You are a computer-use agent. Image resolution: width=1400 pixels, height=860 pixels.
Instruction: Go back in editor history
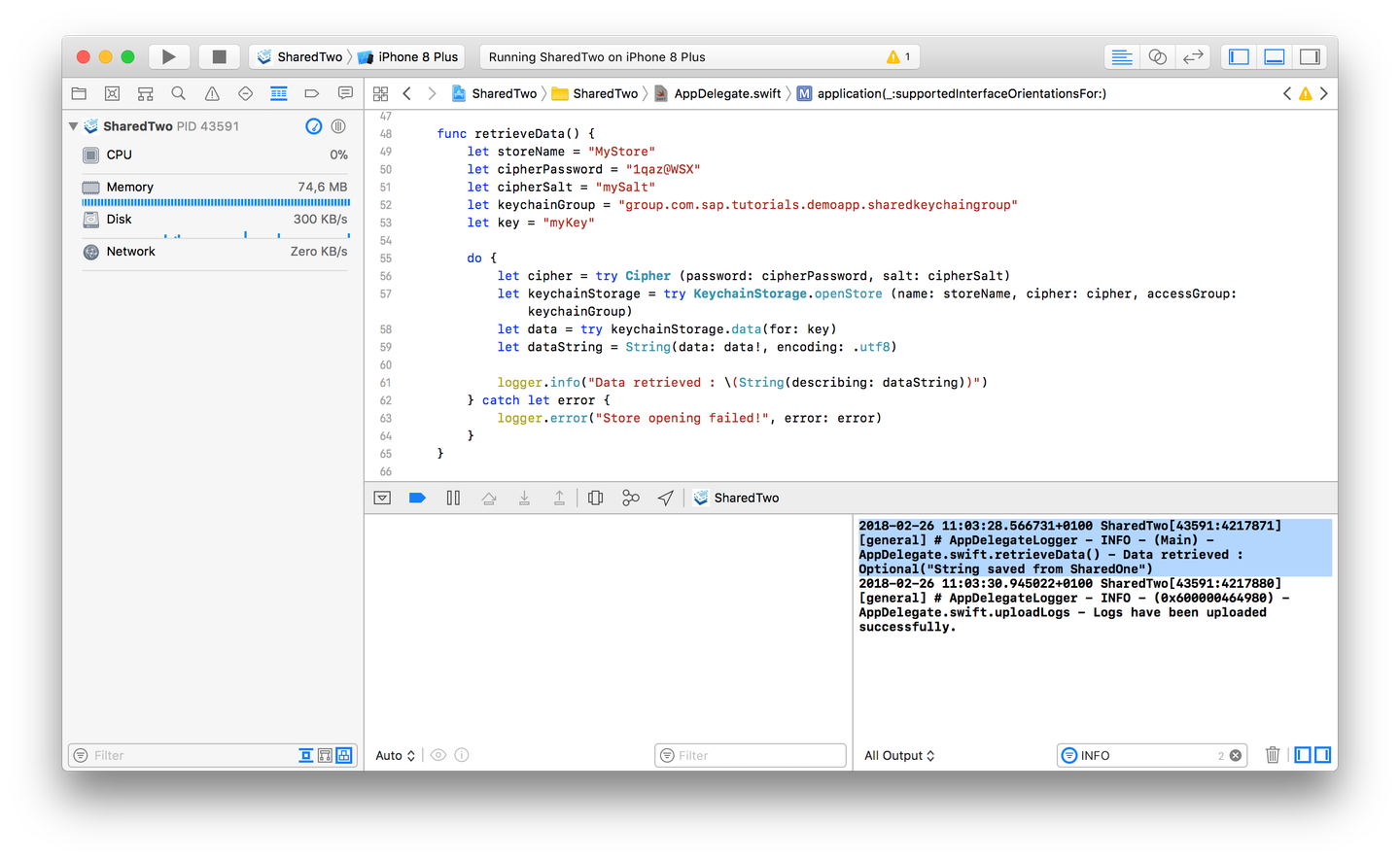[x=407, y=93]
